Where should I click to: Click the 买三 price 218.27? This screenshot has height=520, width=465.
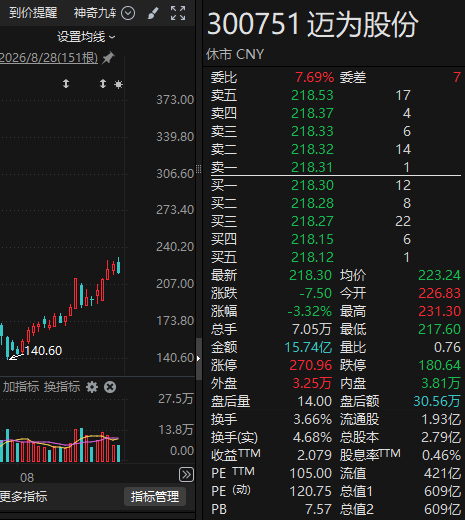[312, 221]
